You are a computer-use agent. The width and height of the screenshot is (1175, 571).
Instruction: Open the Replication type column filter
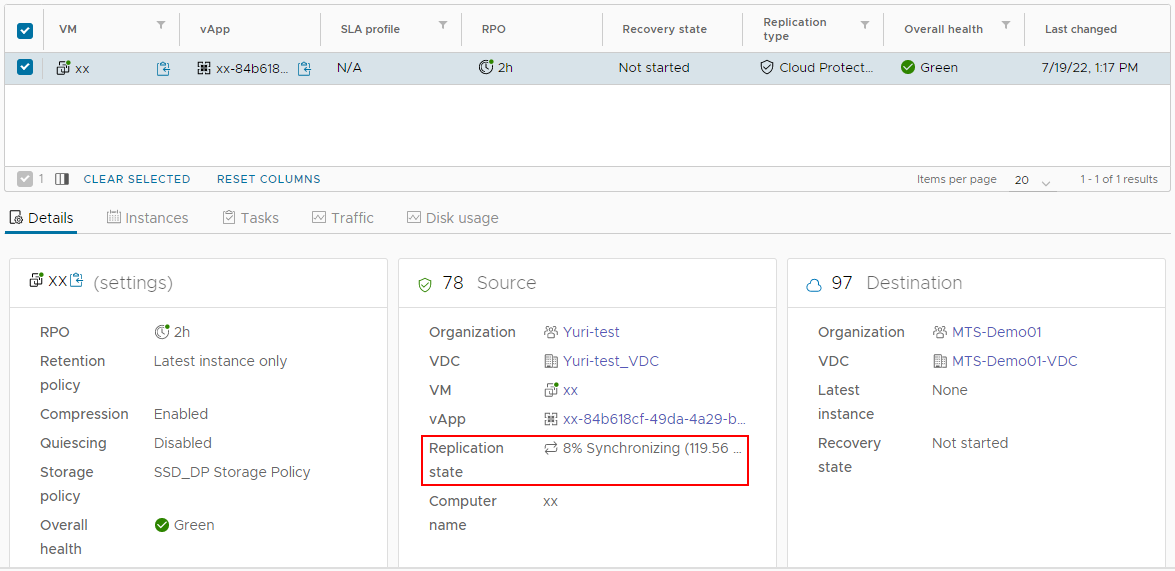[x=865, y=25]
